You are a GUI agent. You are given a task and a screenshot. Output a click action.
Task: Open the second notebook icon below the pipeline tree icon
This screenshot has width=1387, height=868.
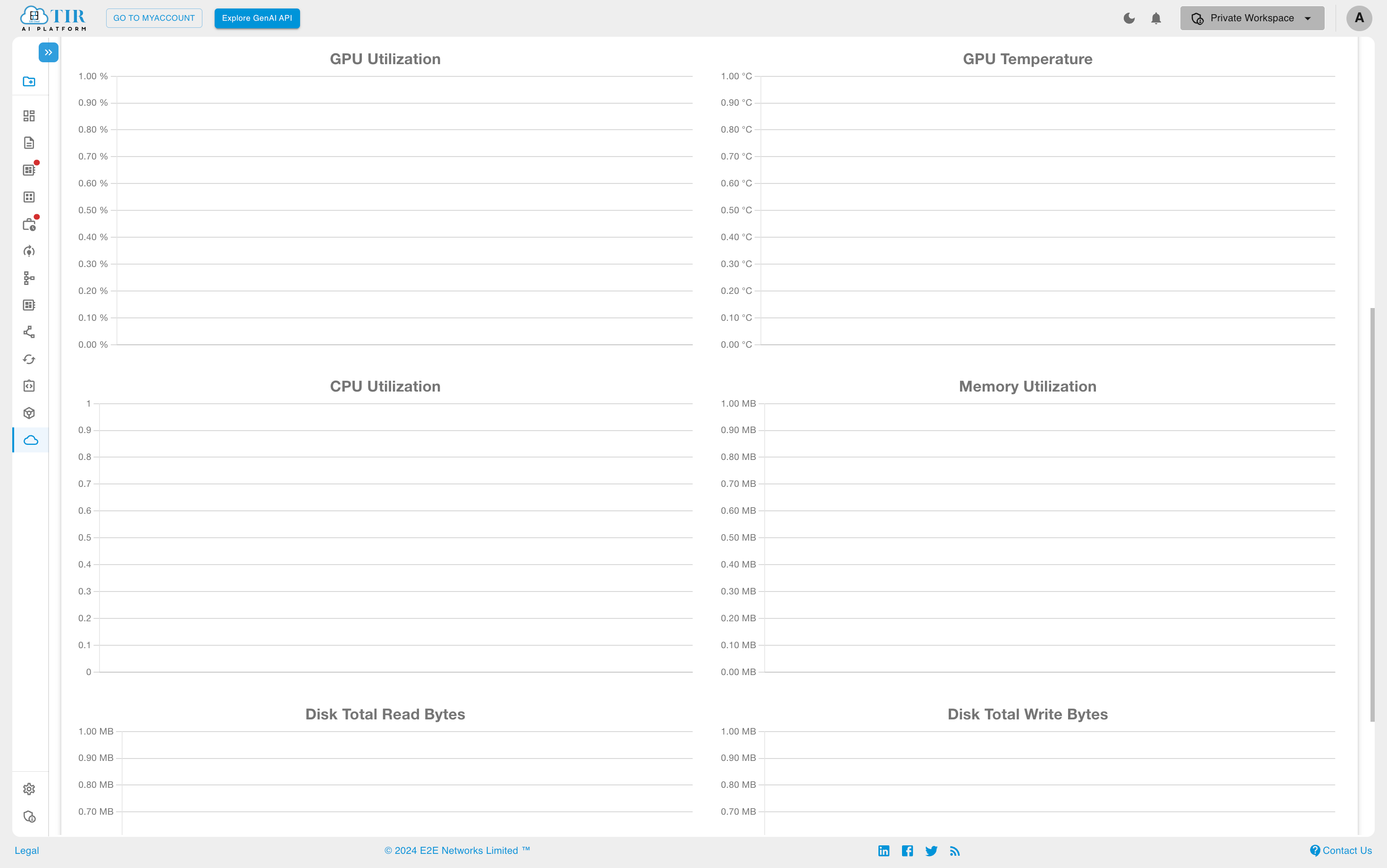(x=29, y=305)
